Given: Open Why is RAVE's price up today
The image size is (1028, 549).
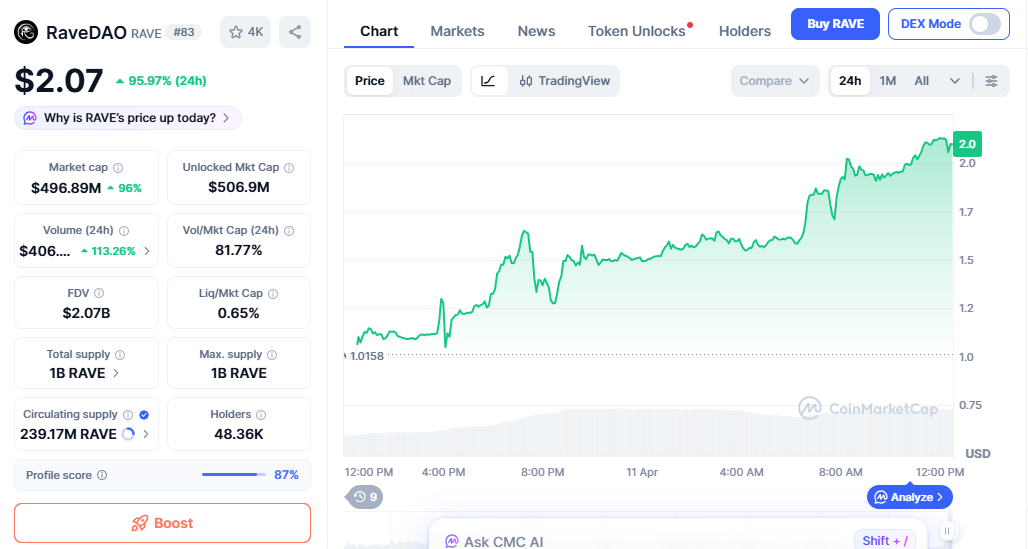Looking at the screenshot, I should (x=128, y=118).
